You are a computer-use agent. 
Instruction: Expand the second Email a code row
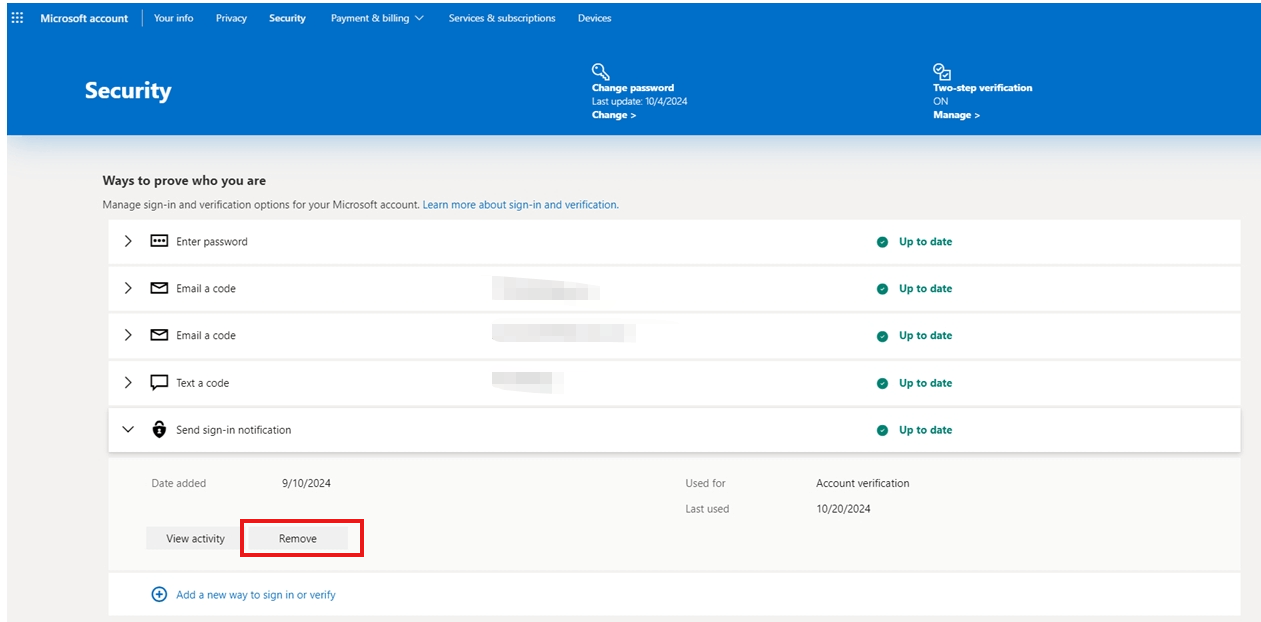128,335
